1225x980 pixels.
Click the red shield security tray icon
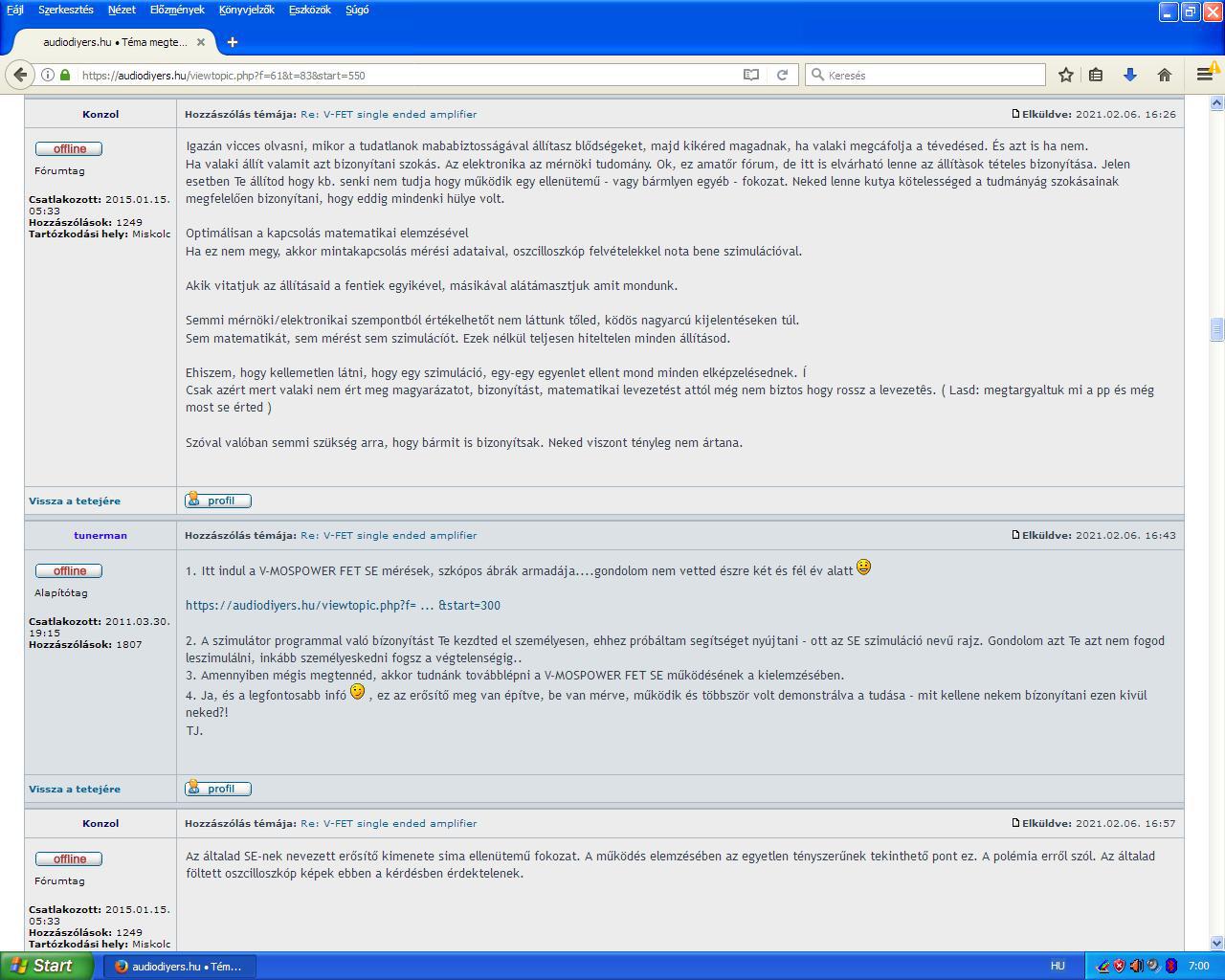tap(1119, 966)
